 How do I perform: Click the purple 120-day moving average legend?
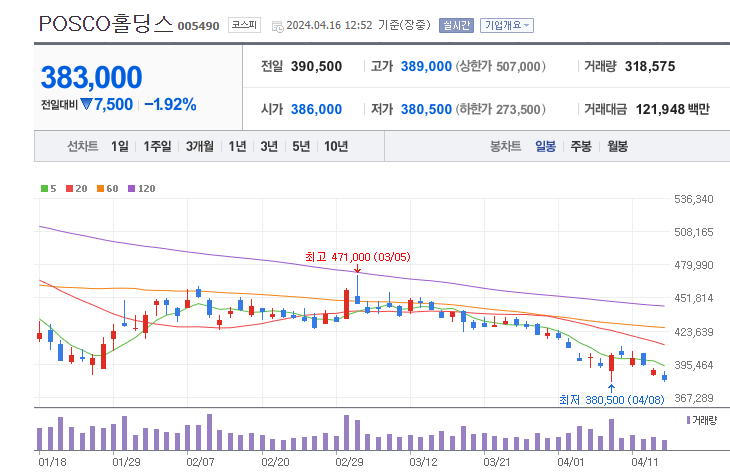pyautogui.click(x=142, y=189)
